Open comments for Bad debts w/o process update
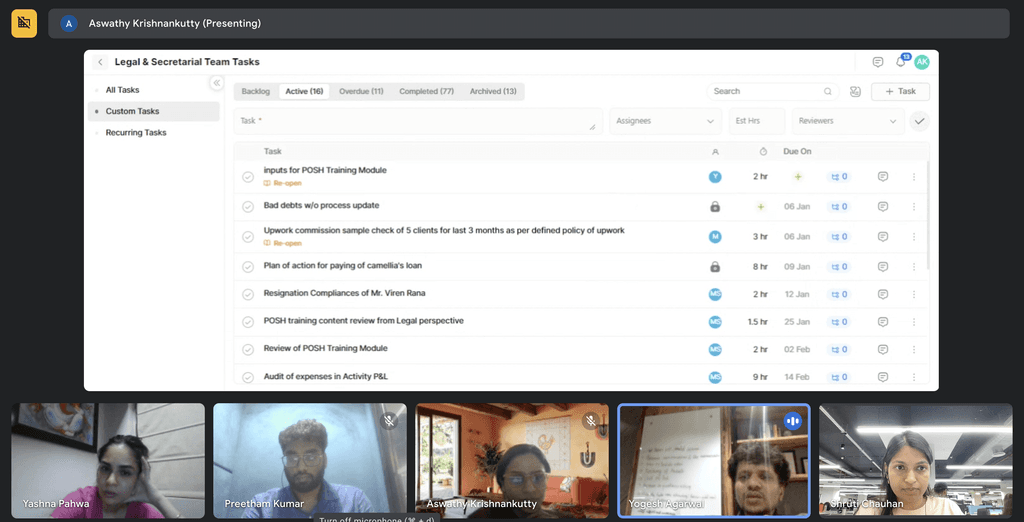Screen dimensions: 1024x522 [x=882, y=206]
